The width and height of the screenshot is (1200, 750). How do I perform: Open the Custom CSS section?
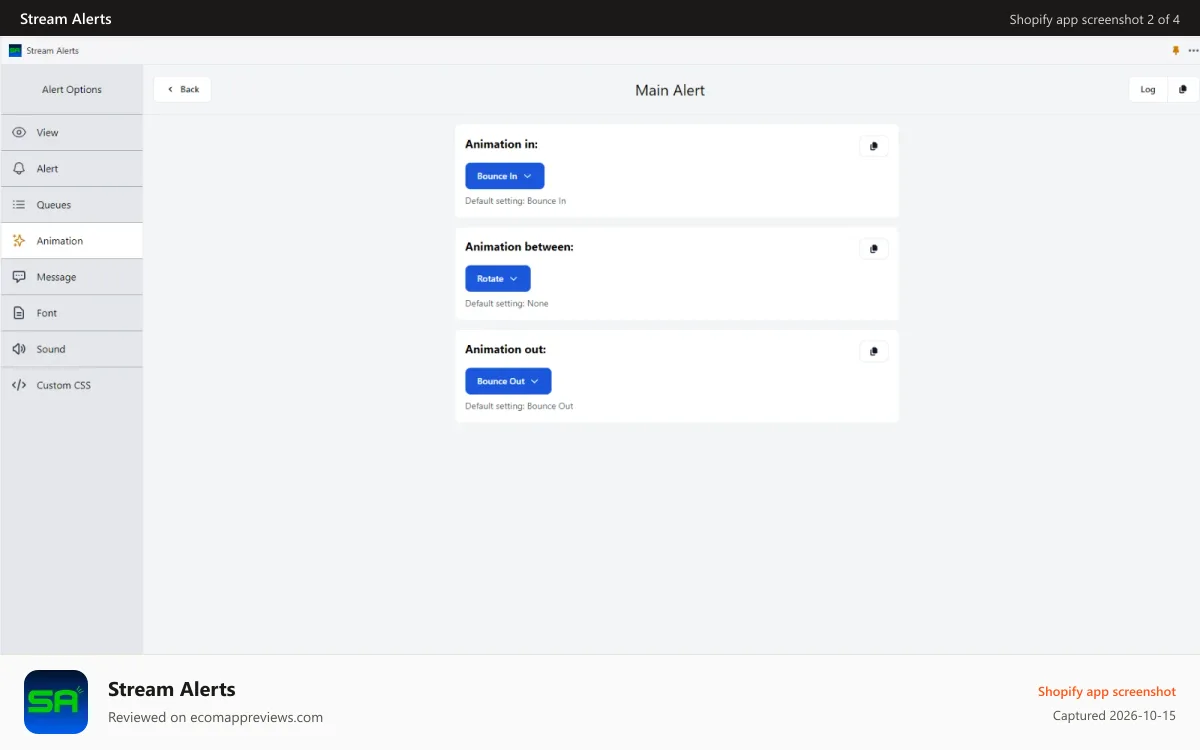(72, 385)
